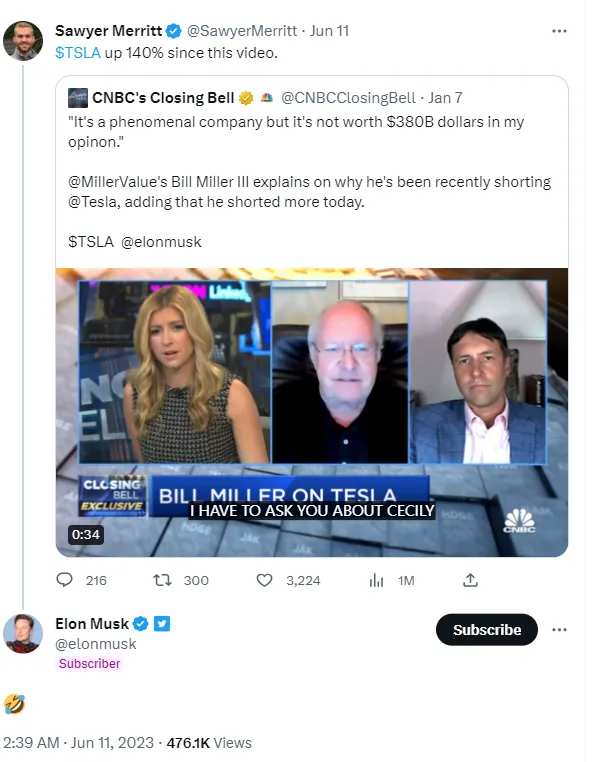Click the Twitter affiliate badge next to Elon Musk

click(x=162, y=623)
